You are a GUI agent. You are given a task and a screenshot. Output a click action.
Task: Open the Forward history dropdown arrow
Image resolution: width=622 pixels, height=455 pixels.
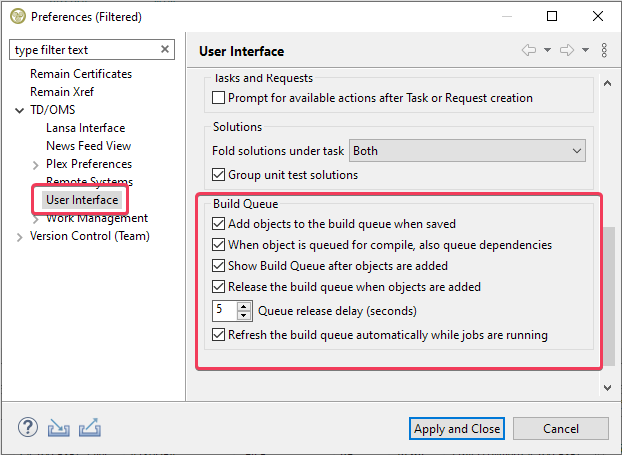(x=585, y=51)
